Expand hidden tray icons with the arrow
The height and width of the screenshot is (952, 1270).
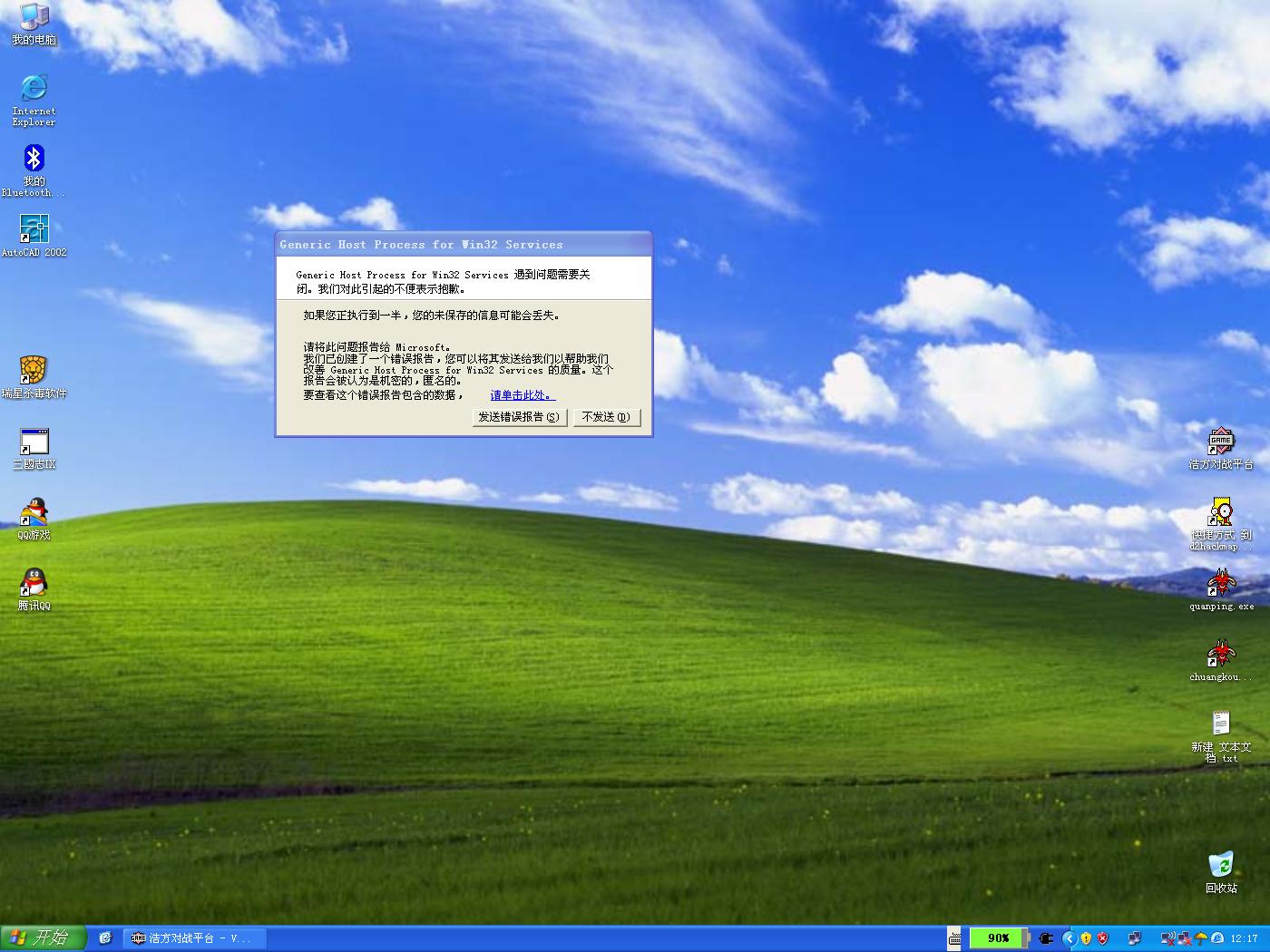pyautogui.click(x=1070, y=938)
